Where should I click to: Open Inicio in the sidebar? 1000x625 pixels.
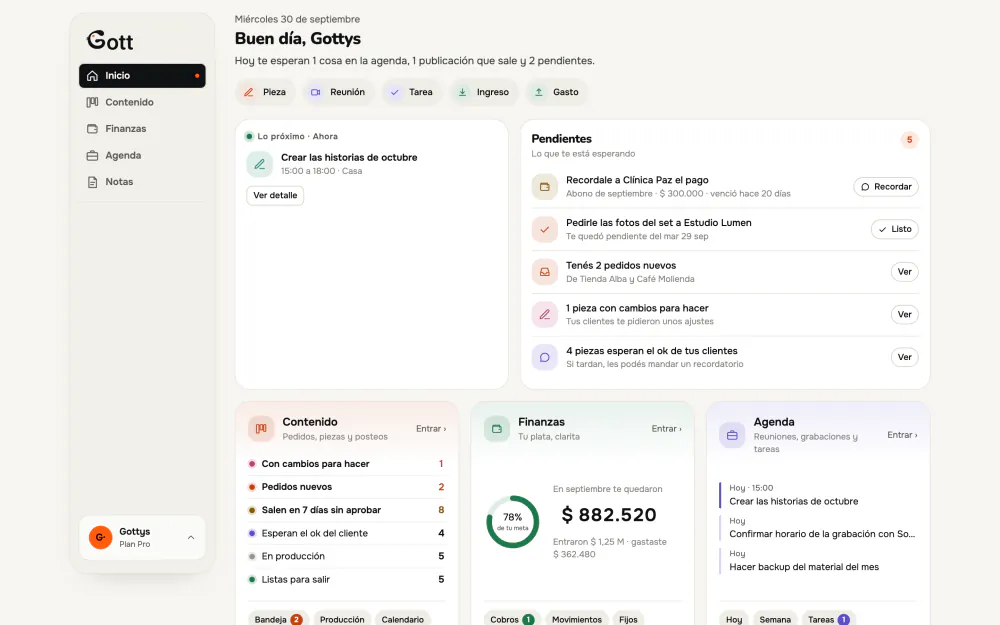click(142, 76)
